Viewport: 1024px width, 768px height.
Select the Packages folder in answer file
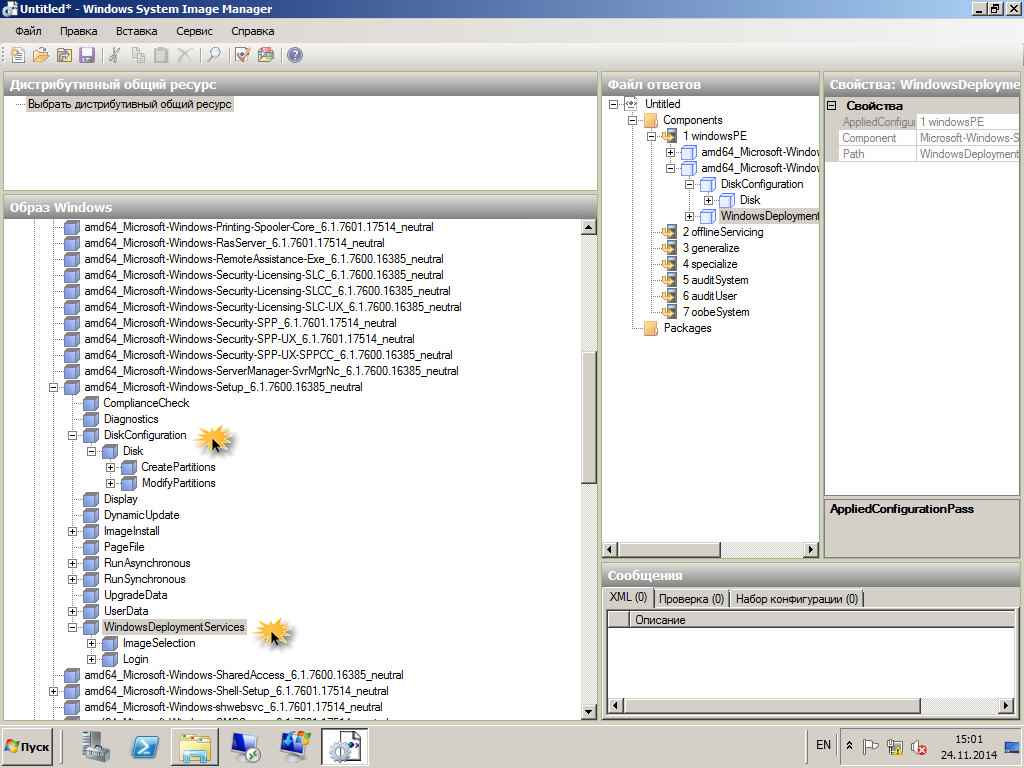(x=687, y=328)
